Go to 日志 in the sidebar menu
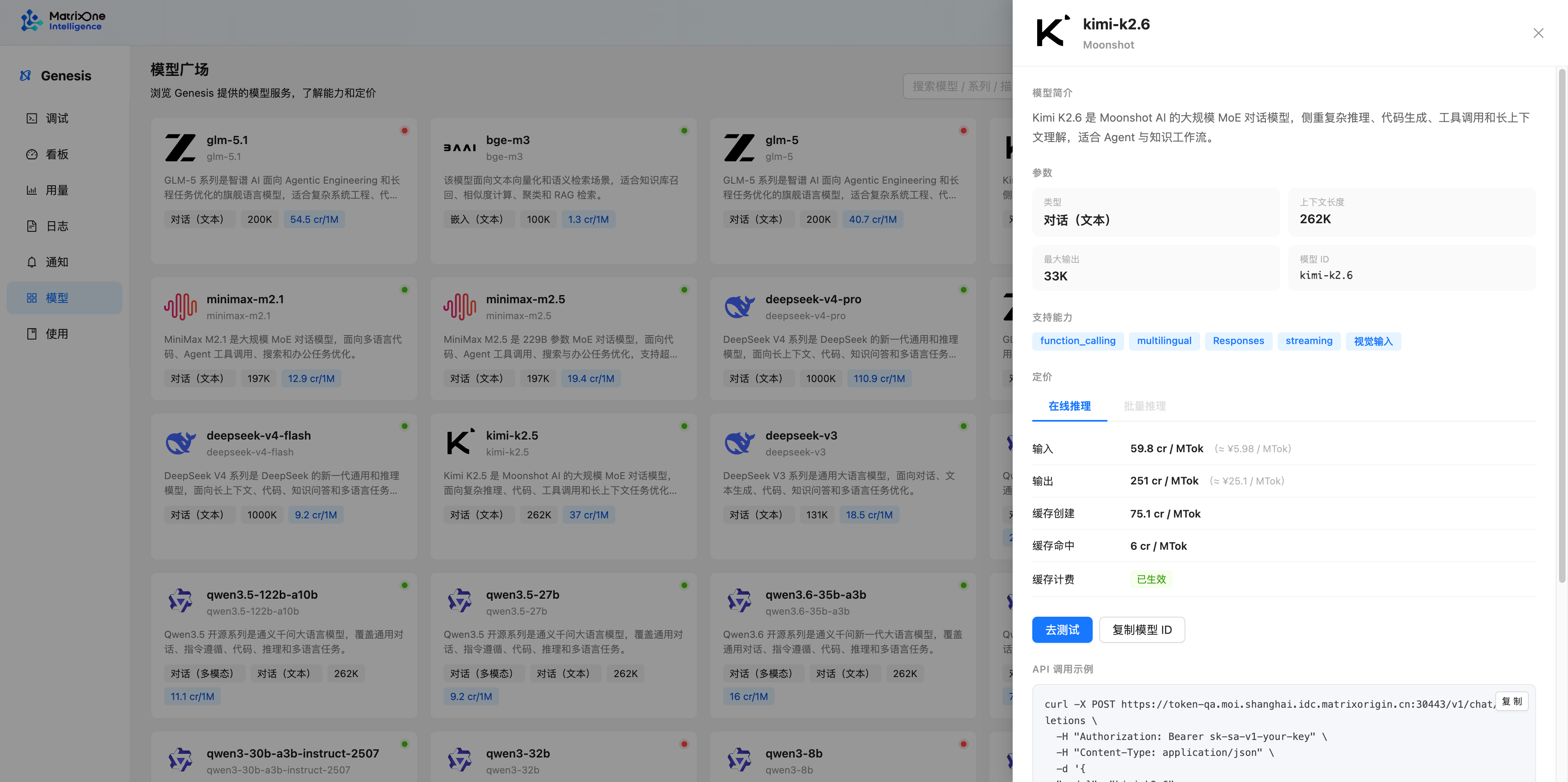The width and height of the screenshot is (1568, 782). pyautogui.click(x=65, y=226)
